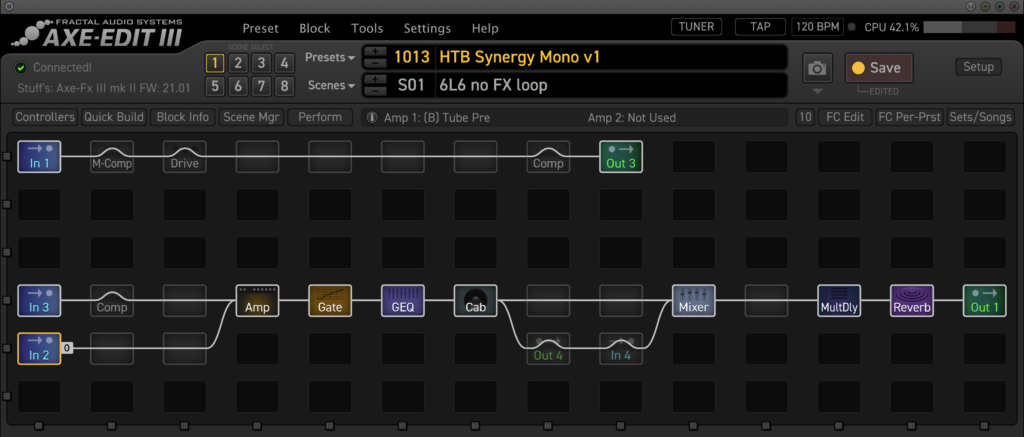This screenshot has height=437, width=1024.
Task: Switch to scene 5
Action: pyautogui.click(x=214, y=86)
